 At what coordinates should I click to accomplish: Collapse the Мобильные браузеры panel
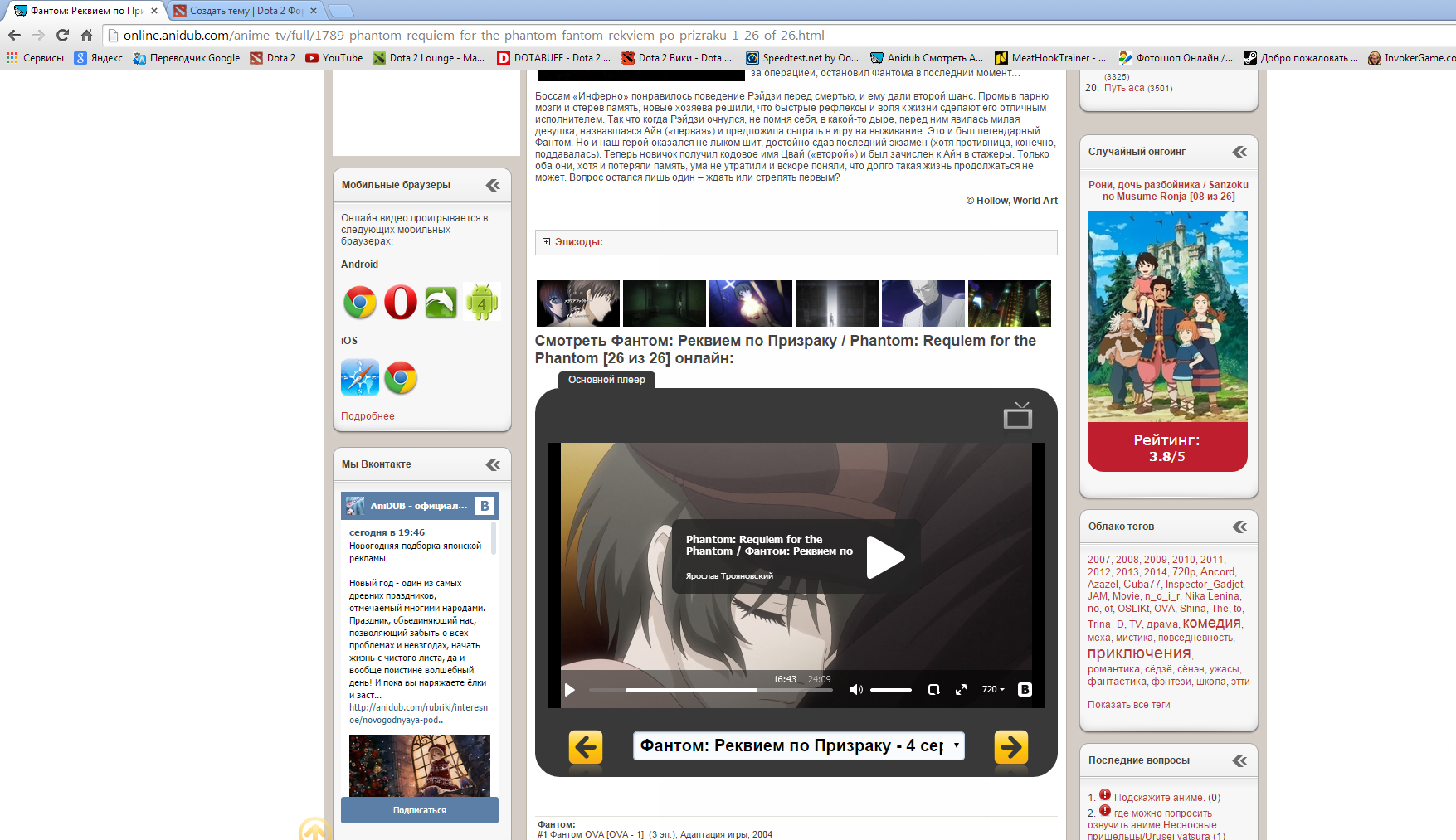(494, 185)
